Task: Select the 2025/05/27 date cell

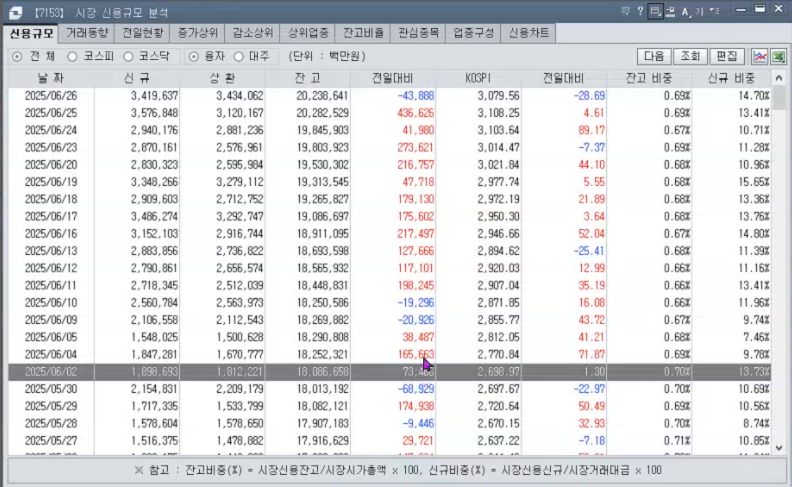Action: (x=51, y=441)
